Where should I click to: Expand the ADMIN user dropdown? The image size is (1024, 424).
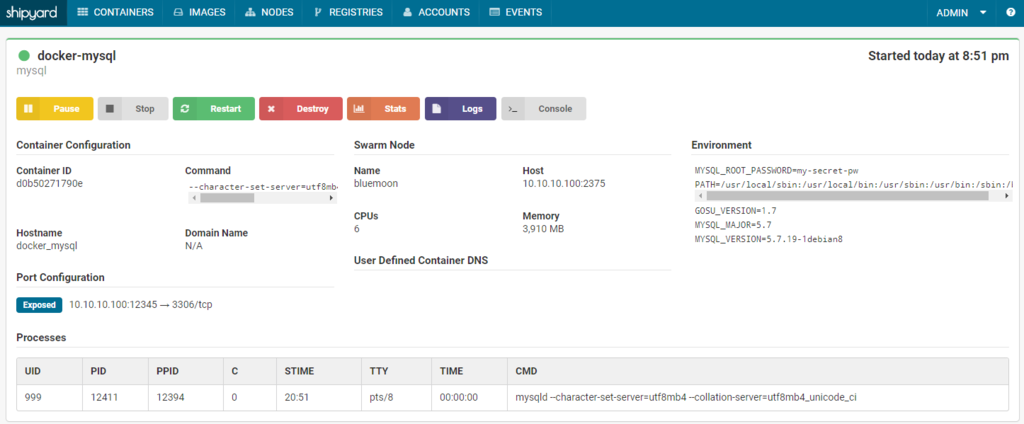pyautogui.click(x=961, y=12)
